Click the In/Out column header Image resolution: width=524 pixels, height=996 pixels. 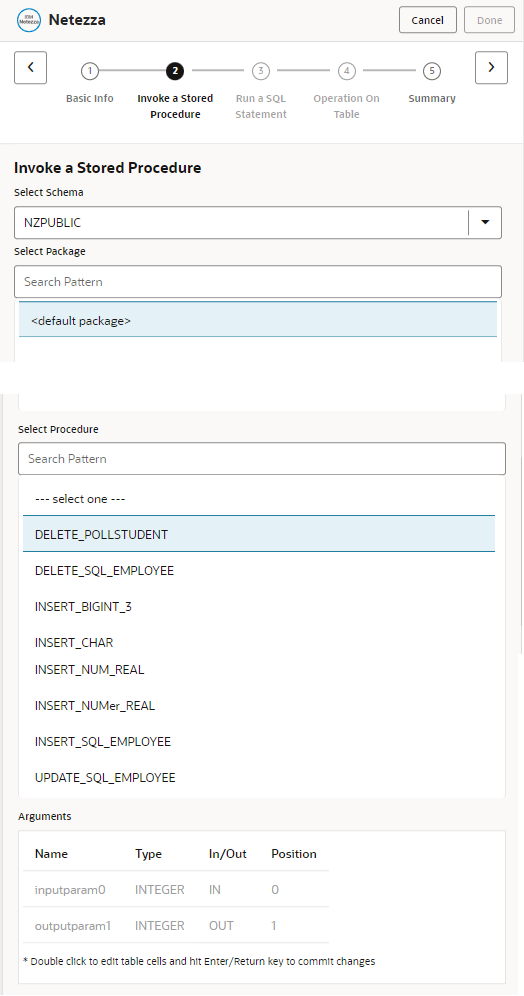(x=227, y=854)
